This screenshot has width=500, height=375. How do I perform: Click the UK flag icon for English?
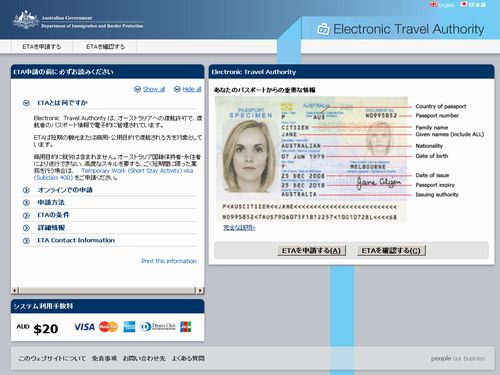[434, 4]
